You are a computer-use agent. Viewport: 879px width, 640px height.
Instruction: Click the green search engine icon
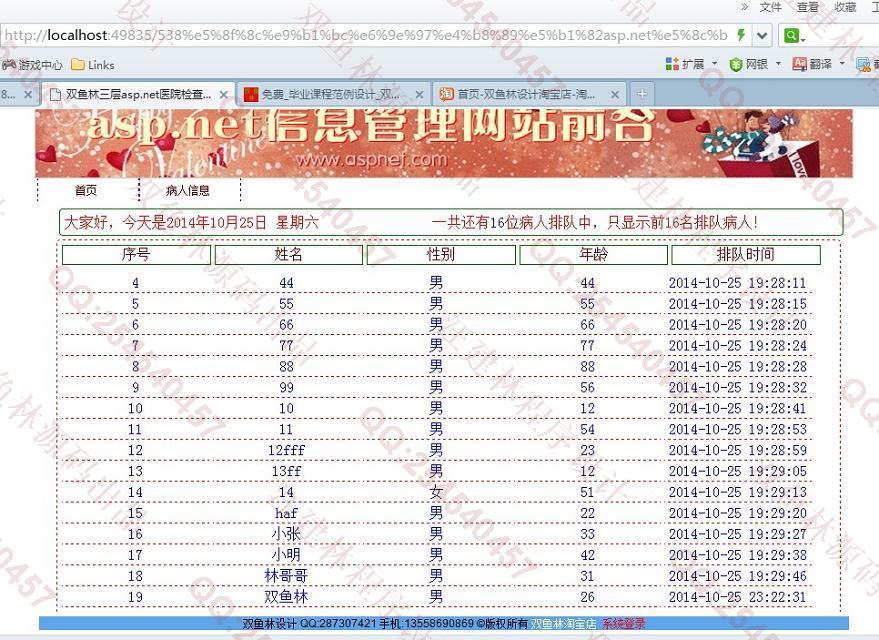point(791,35)
